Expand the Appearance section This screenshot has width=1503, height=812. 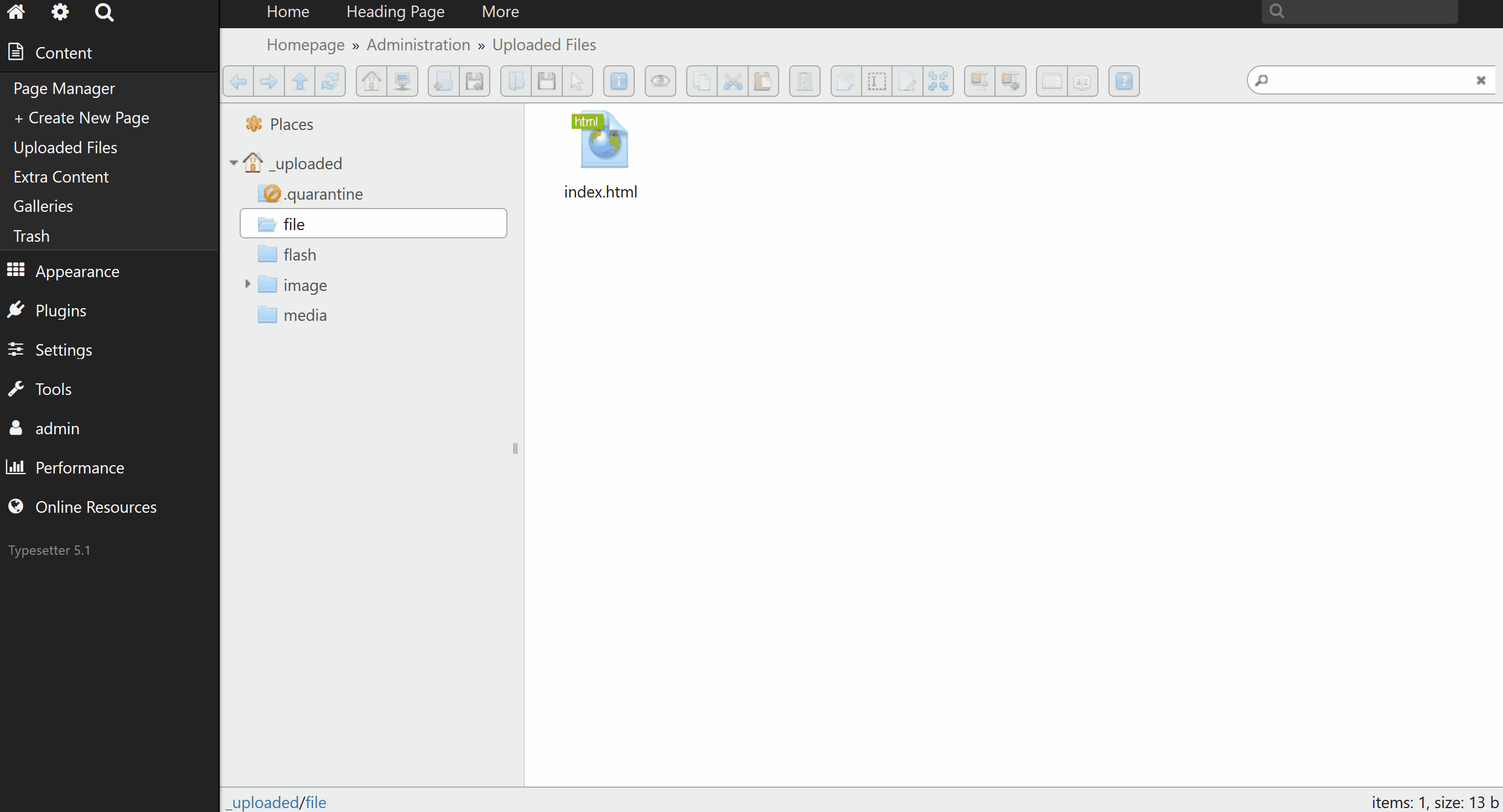pos(109,271)
